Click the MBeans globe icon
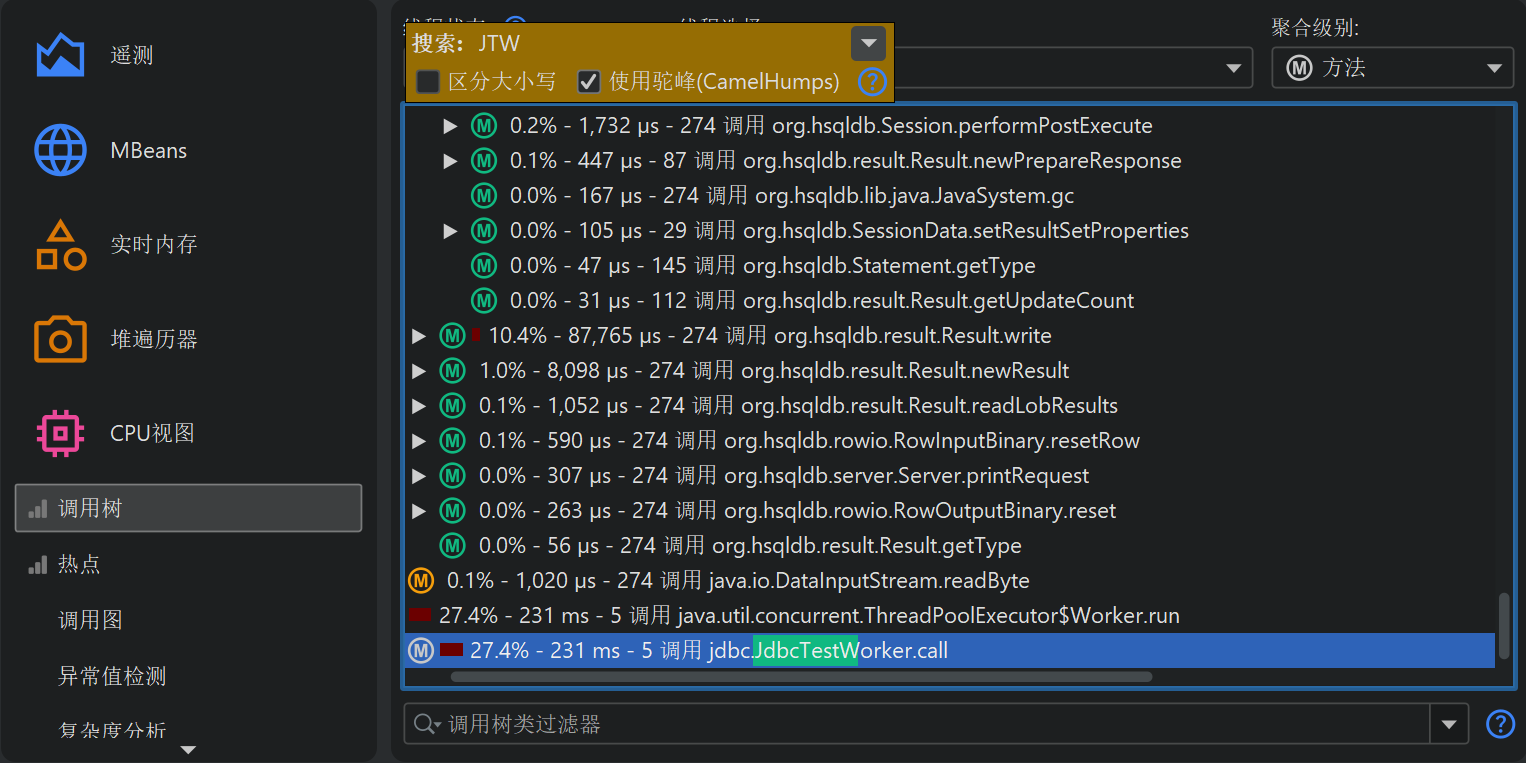Screen dimensions: 1526x763 (x=60, y=150)
